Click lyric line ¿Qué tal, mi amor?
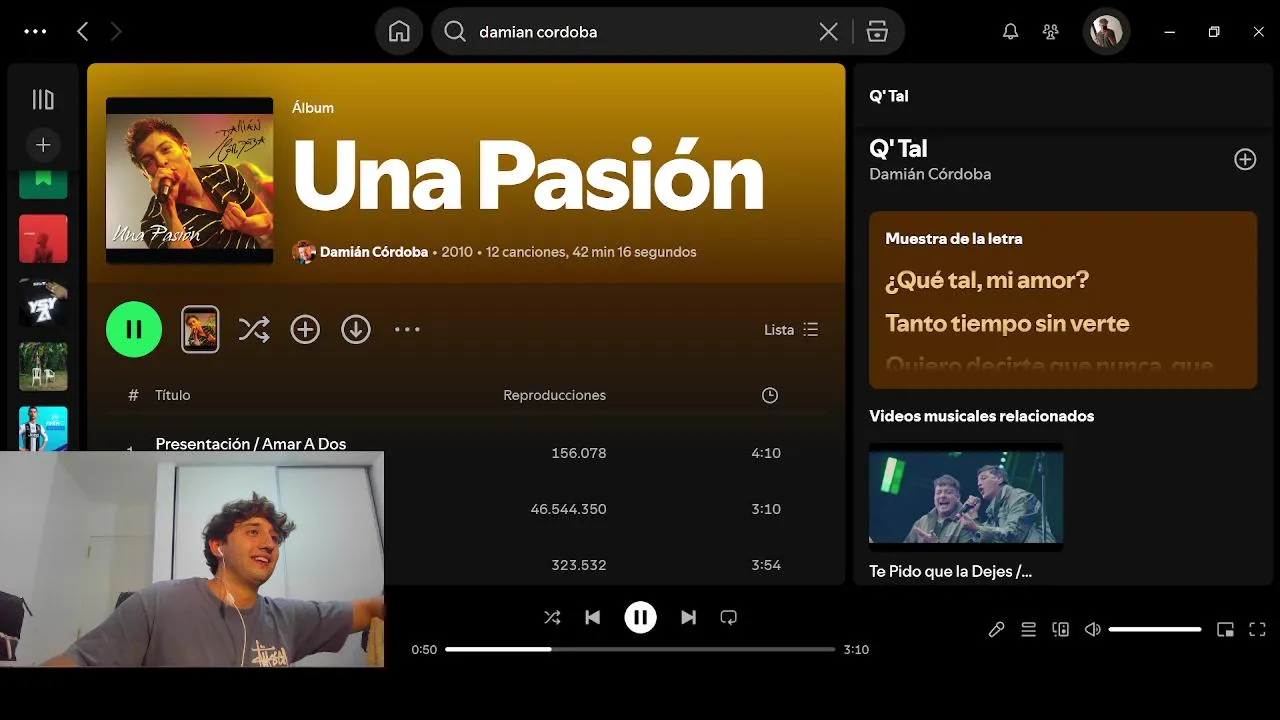This screenshot has width=1280, height=720. point(987,280)
